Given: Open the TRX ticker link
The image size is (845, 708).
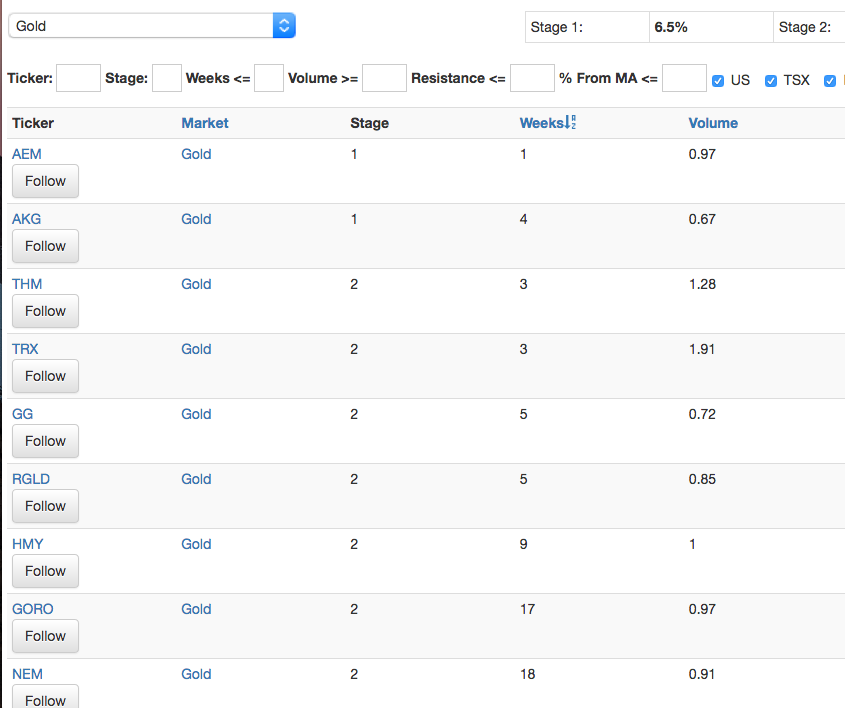Looking at the screenshot, I should tap(26, 349).
